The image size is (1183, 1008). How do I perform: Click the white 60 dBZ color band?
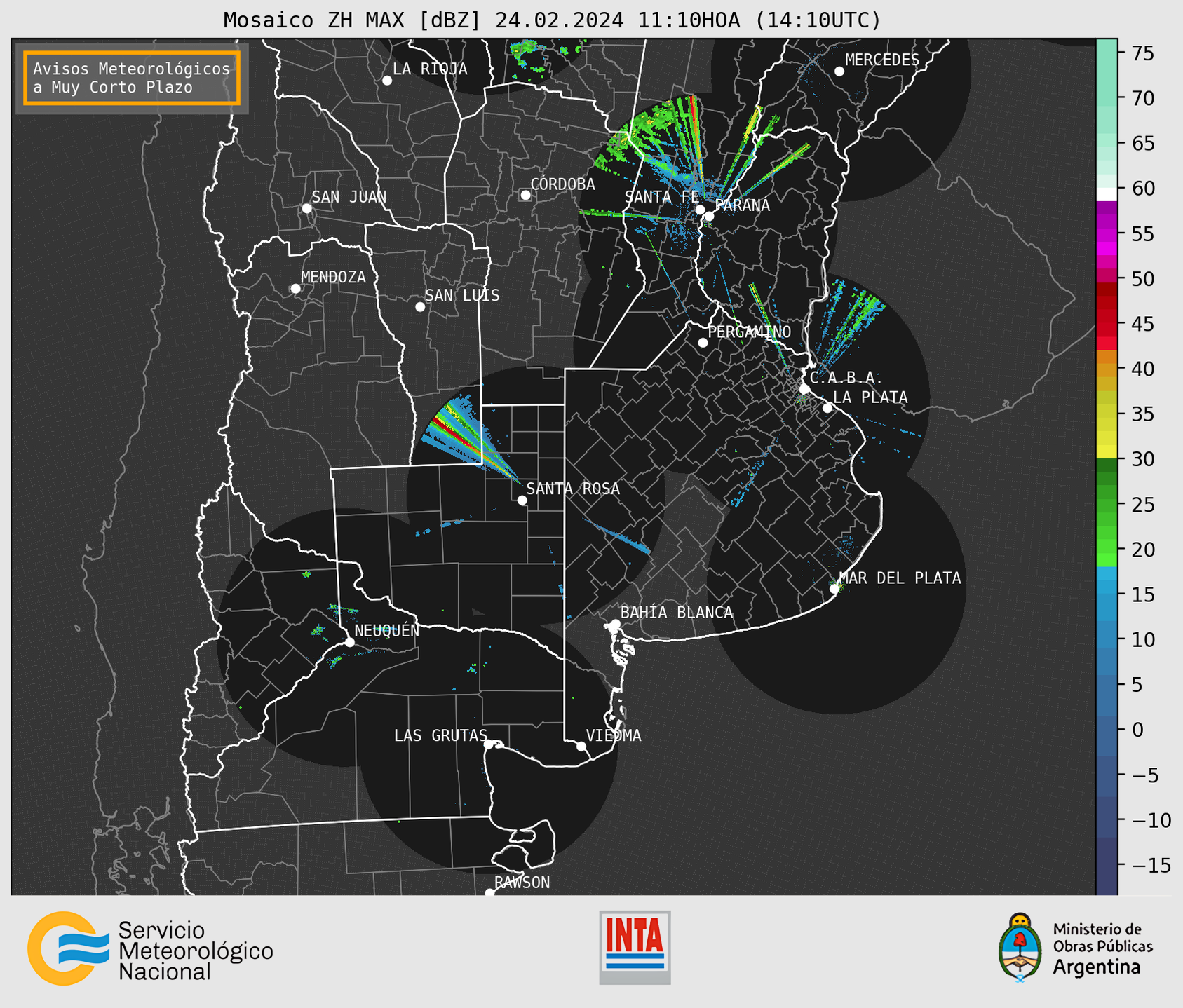click(1107, 193)
